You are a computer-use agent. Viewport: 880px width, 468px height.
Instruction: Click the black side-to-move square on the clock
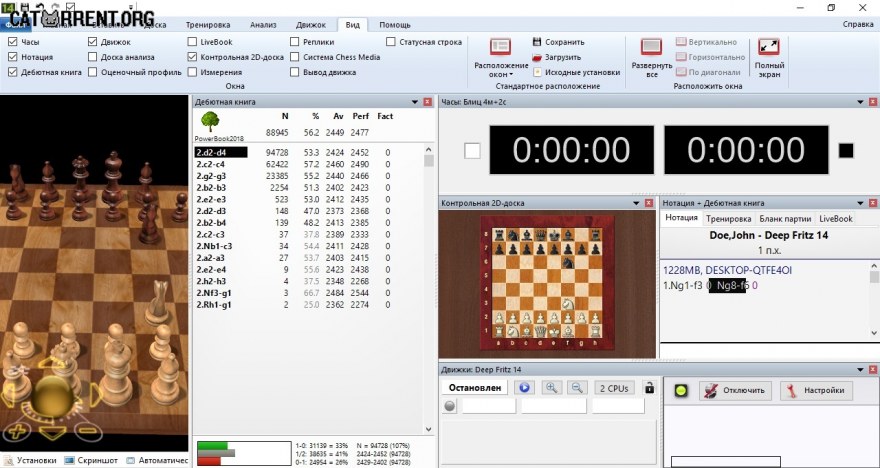pyautogui.click(x=846, y=150)
